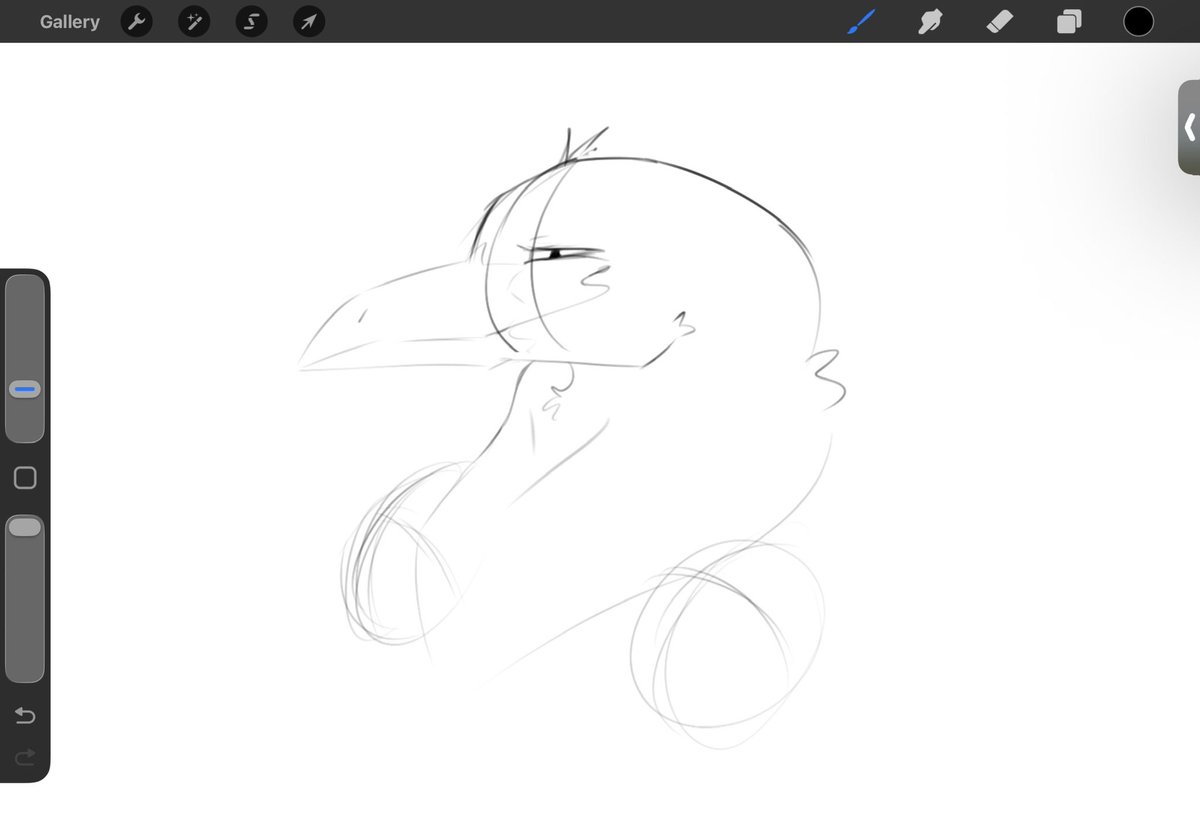Select the Smudge tool
Image resolution: width=1200 pixels, height=827 pixels.
click(930, 22)
